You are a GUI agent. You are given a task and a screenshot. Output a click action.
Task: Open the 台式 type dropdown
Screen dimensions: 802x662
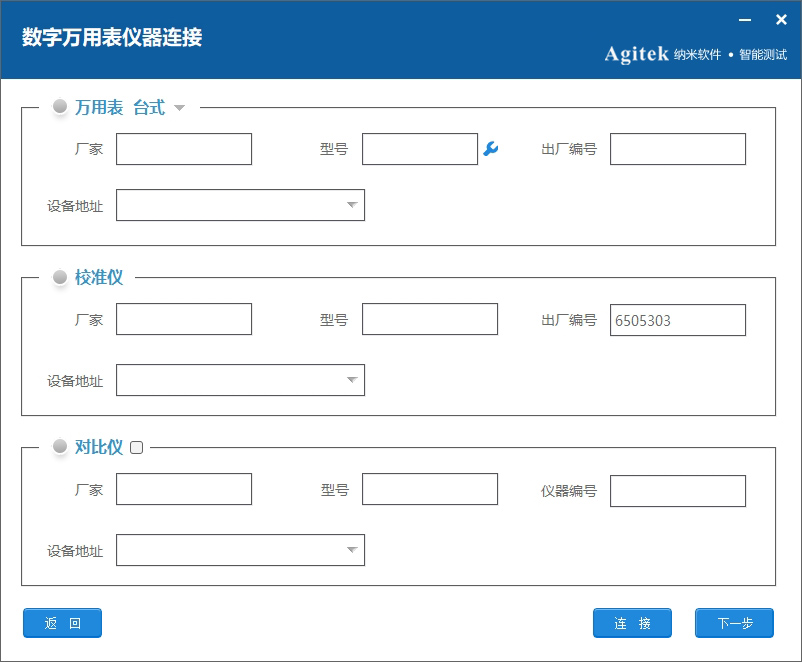point(179,107)
